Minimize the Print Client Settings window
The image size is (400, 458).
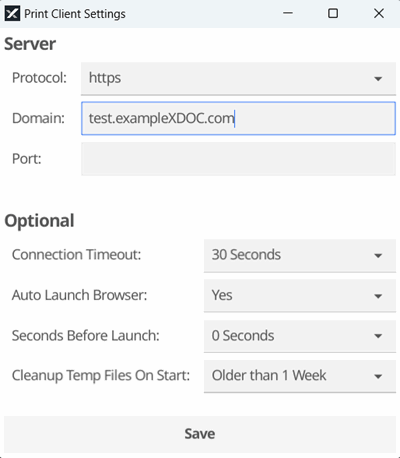tap(288, 14)
